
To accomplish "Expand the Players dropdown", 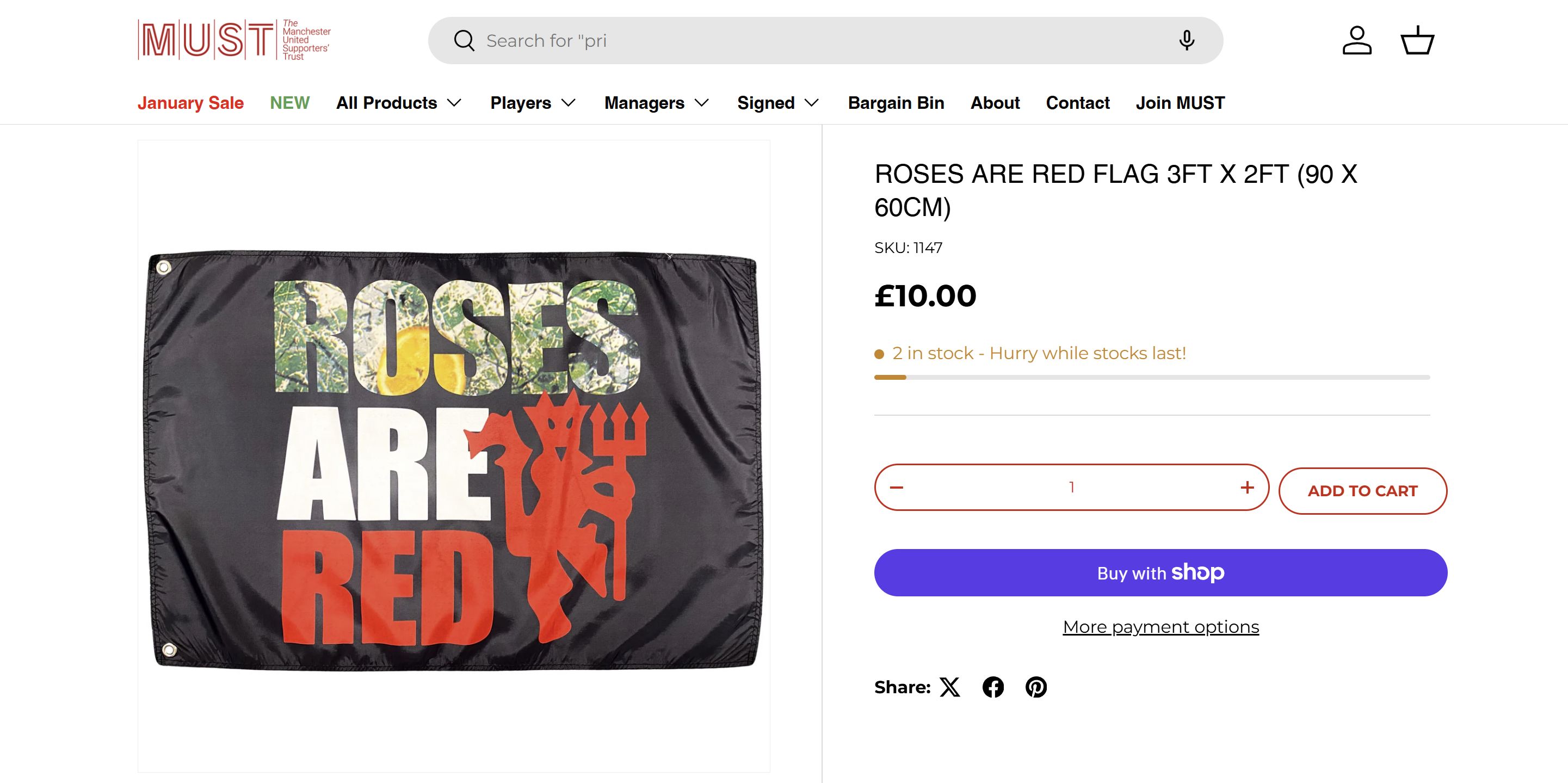I will click(533, 103).
